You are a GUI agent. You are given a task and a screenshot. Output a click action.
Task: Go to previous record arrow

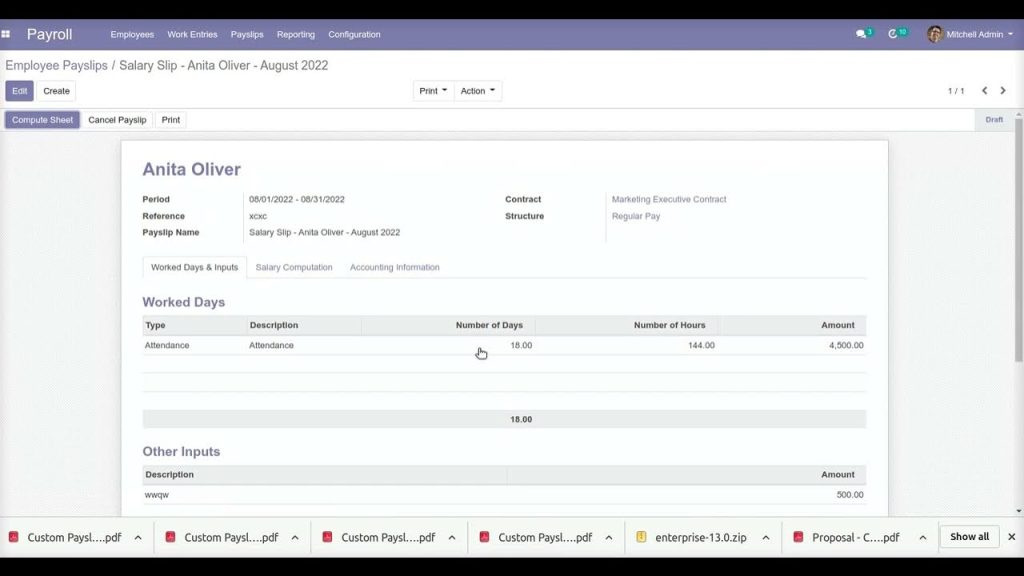click(x=984, y=91)
